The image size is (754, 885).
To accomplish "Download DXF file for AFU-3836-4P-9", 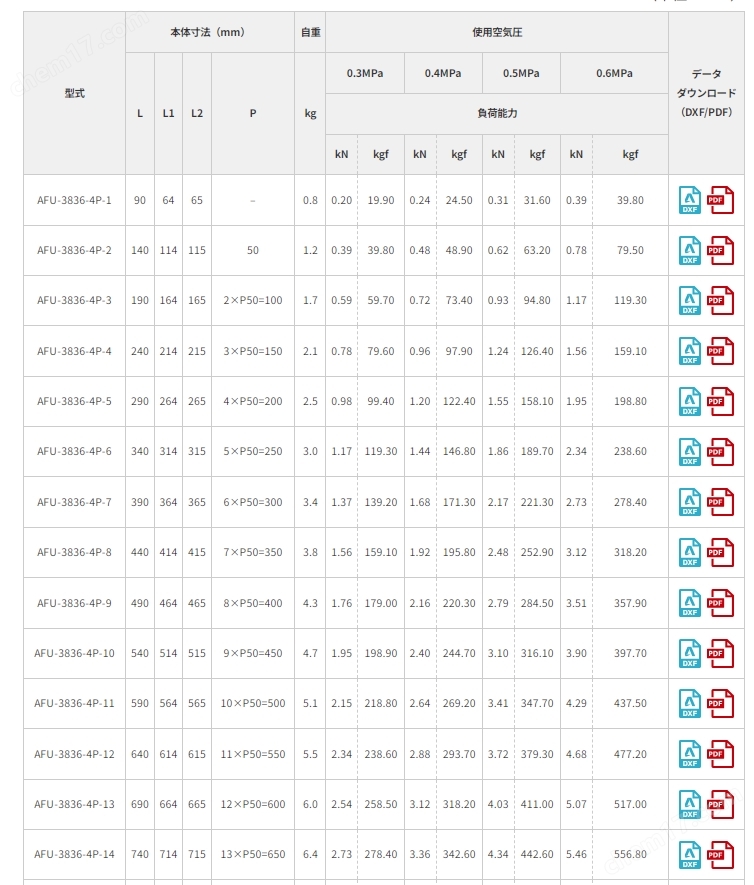I will 690,603.
